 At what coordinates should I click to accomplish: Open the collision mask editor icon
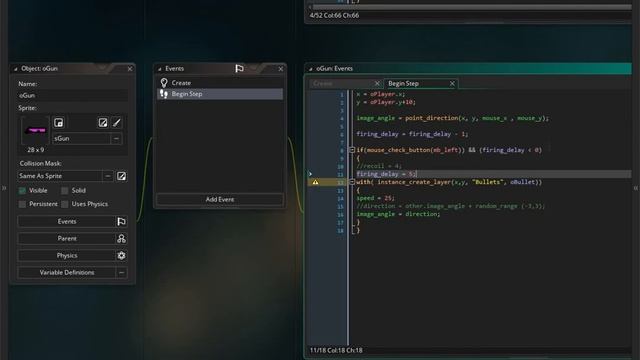pos(121,176)
